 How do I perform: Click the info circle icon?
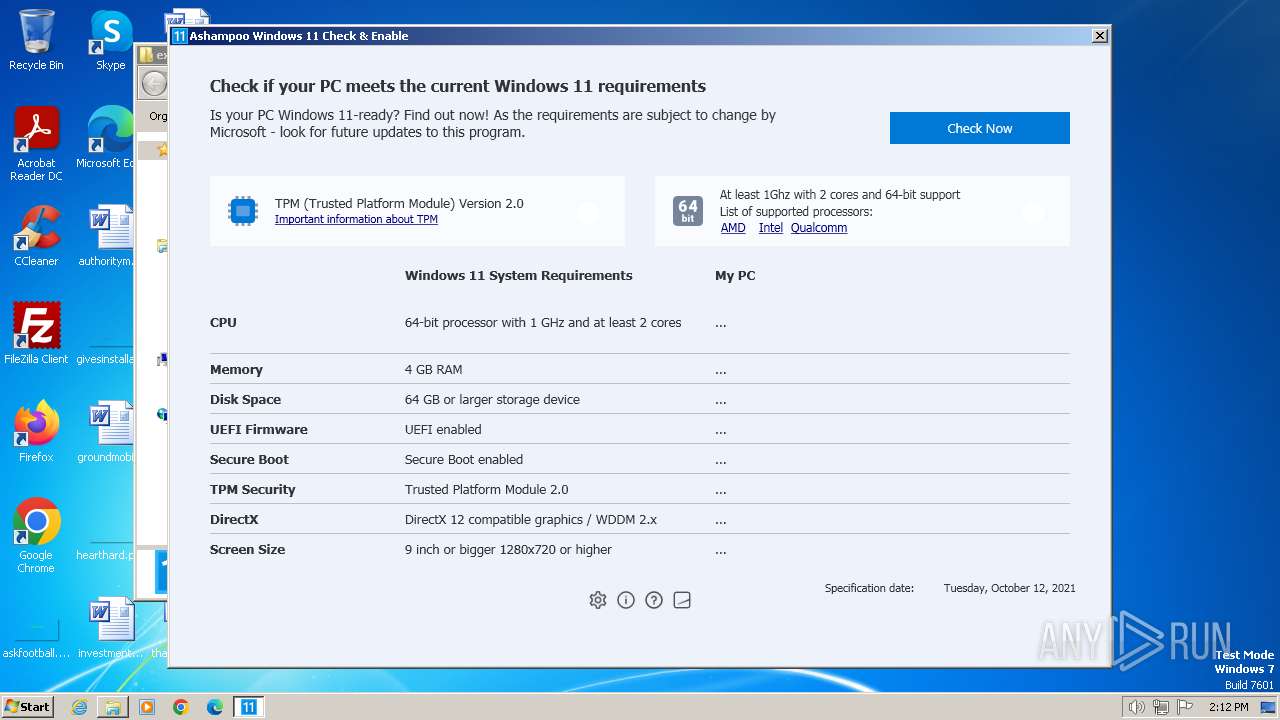pyautogui.click(x=626, y=600)
